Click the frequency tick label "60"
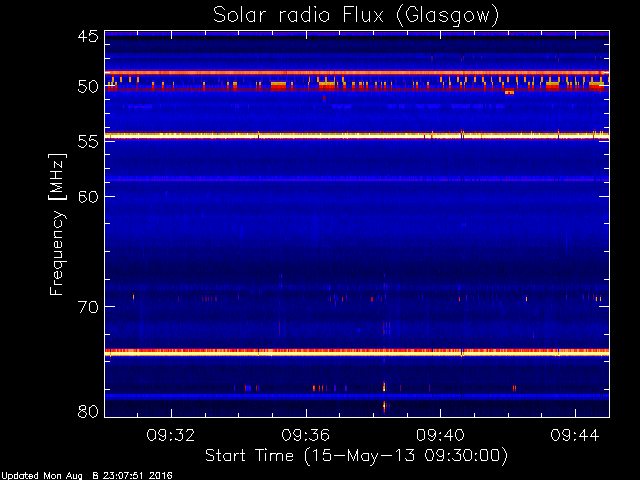The height and width of the screenshot is (480, 640). [x=88, y=196]
